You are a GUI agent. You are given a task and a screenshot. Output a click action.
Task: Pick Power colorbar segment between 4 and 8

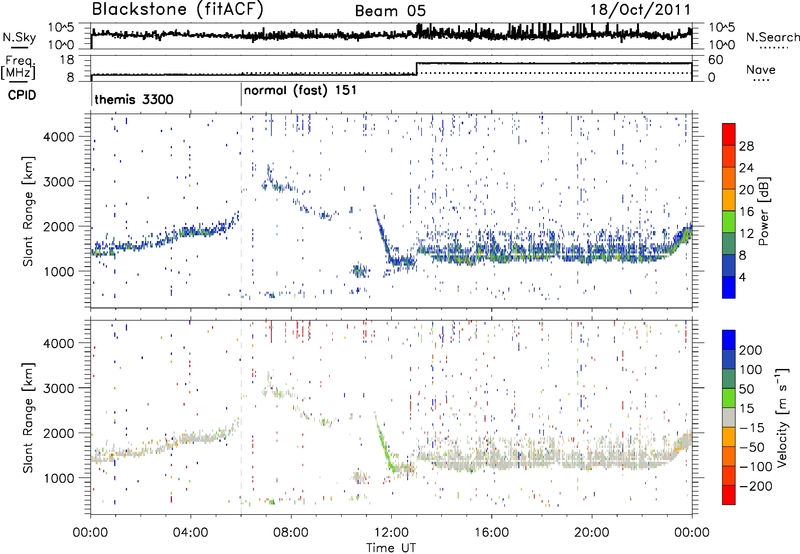pos(729,266)
